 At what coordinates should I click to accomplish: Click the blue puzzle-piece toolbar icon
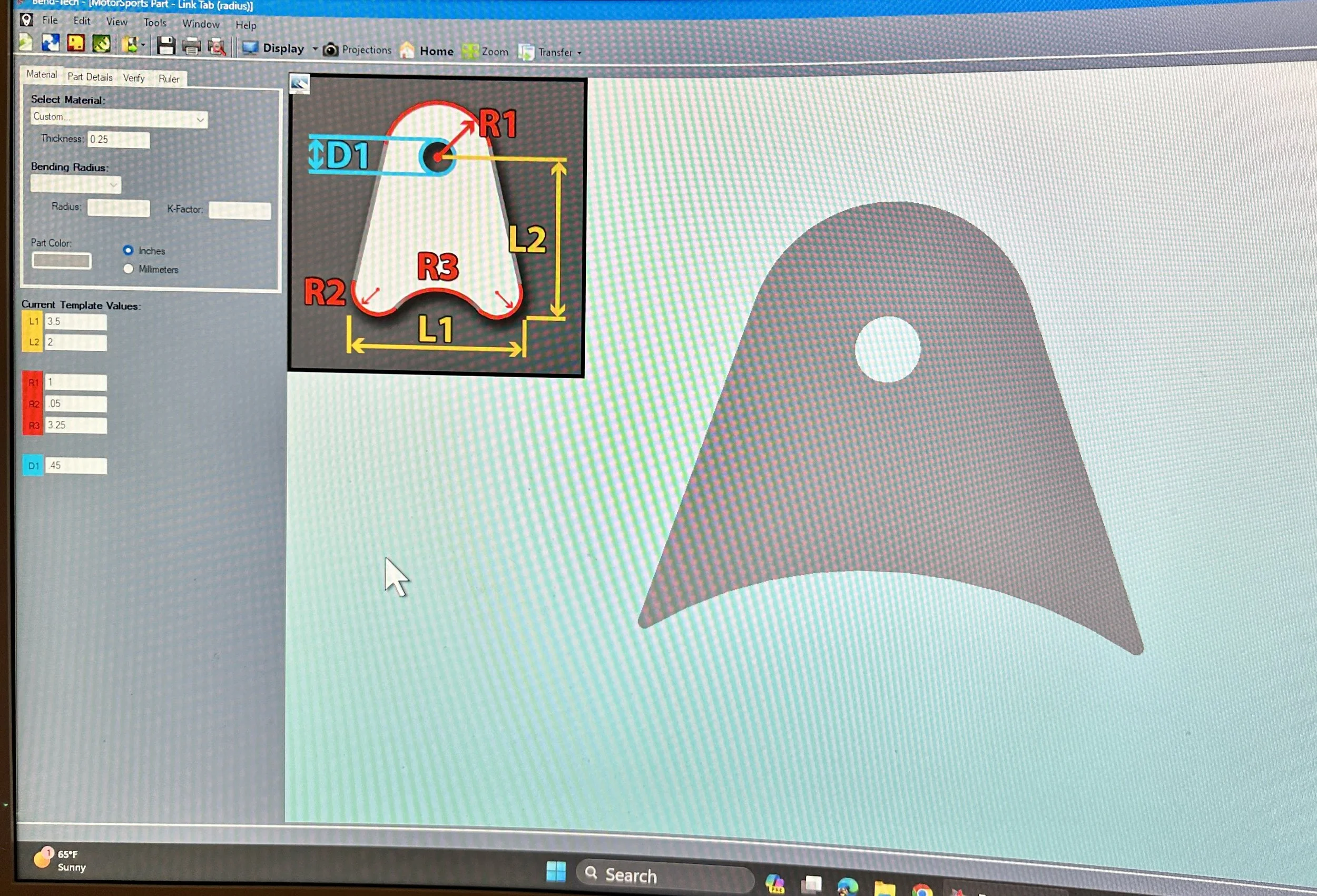point(51,43)
